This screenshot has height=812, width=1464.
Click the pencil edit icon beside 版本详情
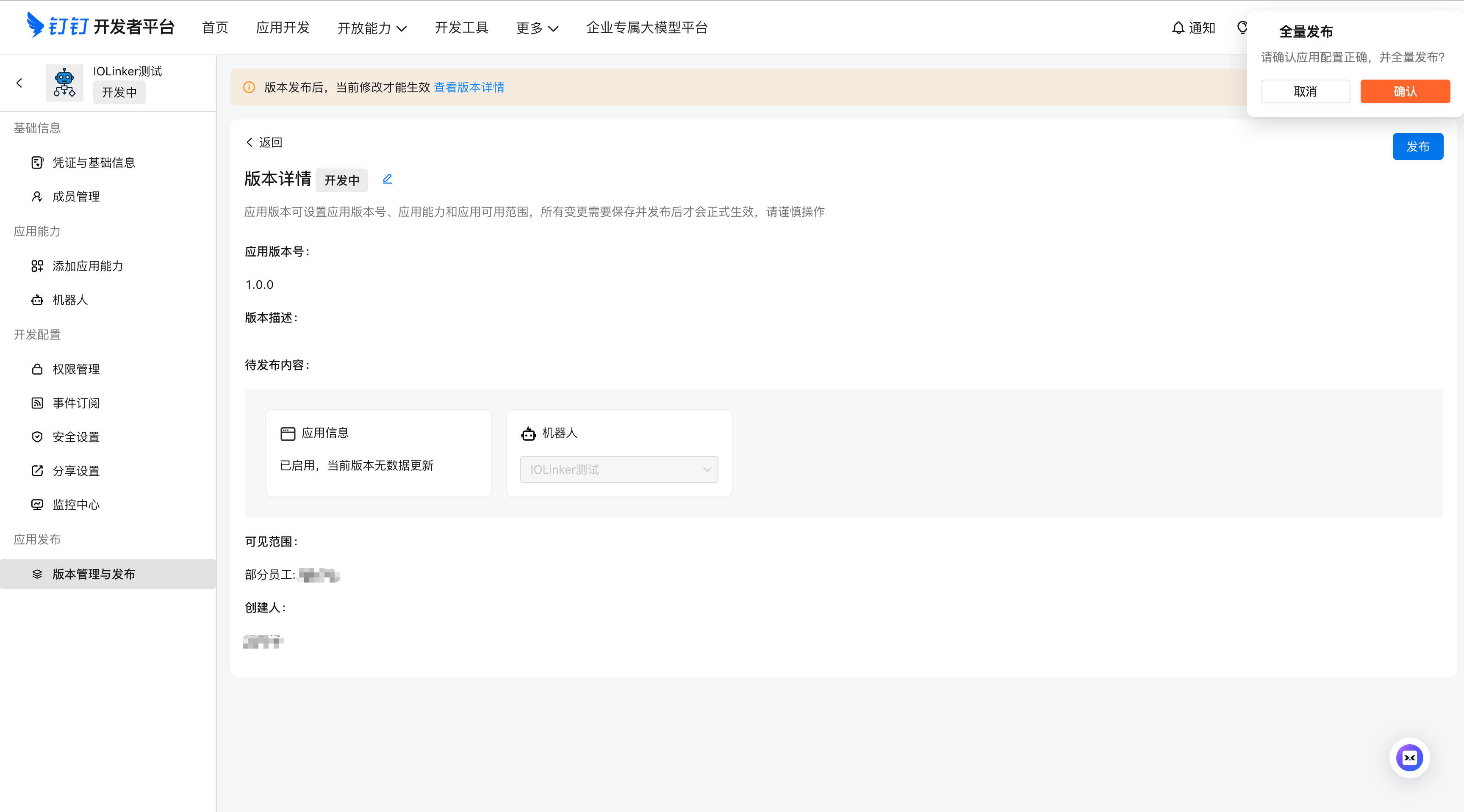point(388,180)
